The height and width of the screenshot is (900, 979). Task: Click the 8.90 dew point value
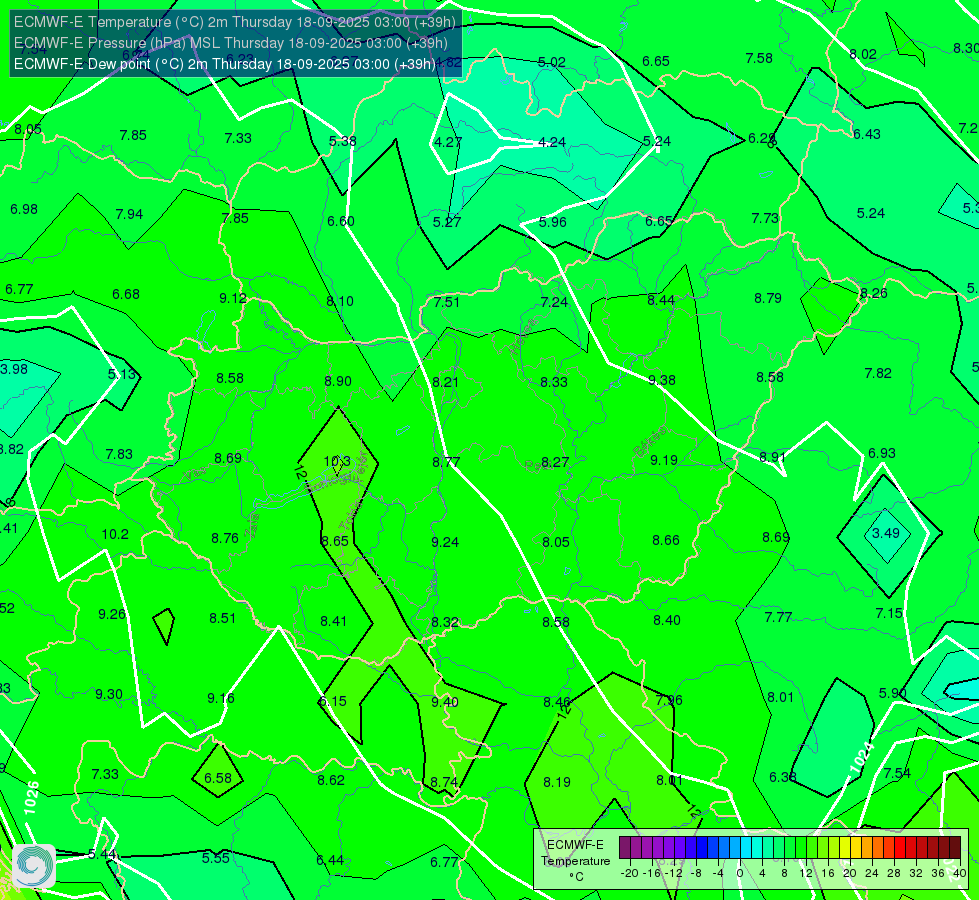coord(338,381)
